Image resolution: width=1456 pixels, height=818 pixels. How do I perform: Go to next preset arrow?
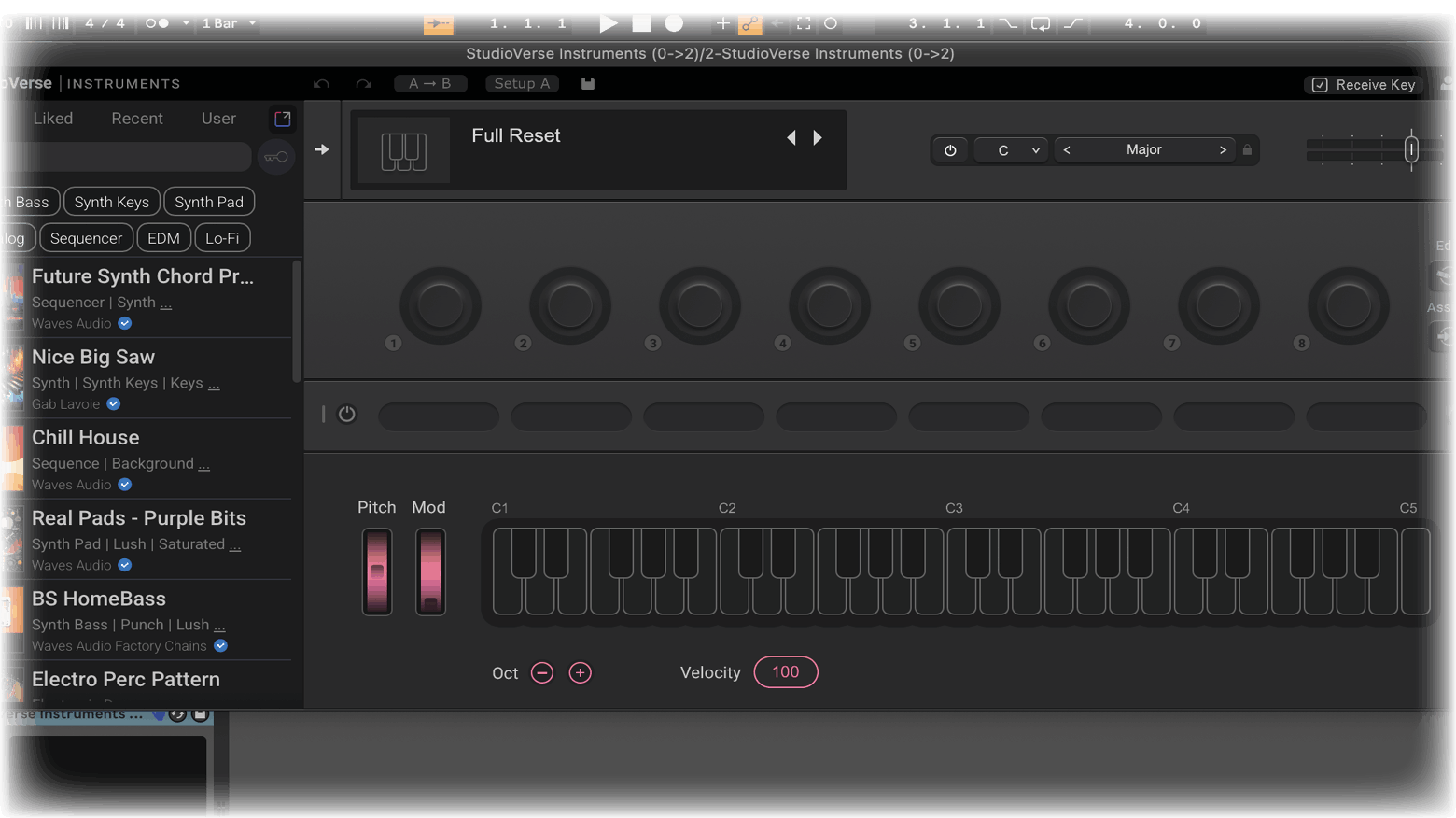tap(818, 137)
